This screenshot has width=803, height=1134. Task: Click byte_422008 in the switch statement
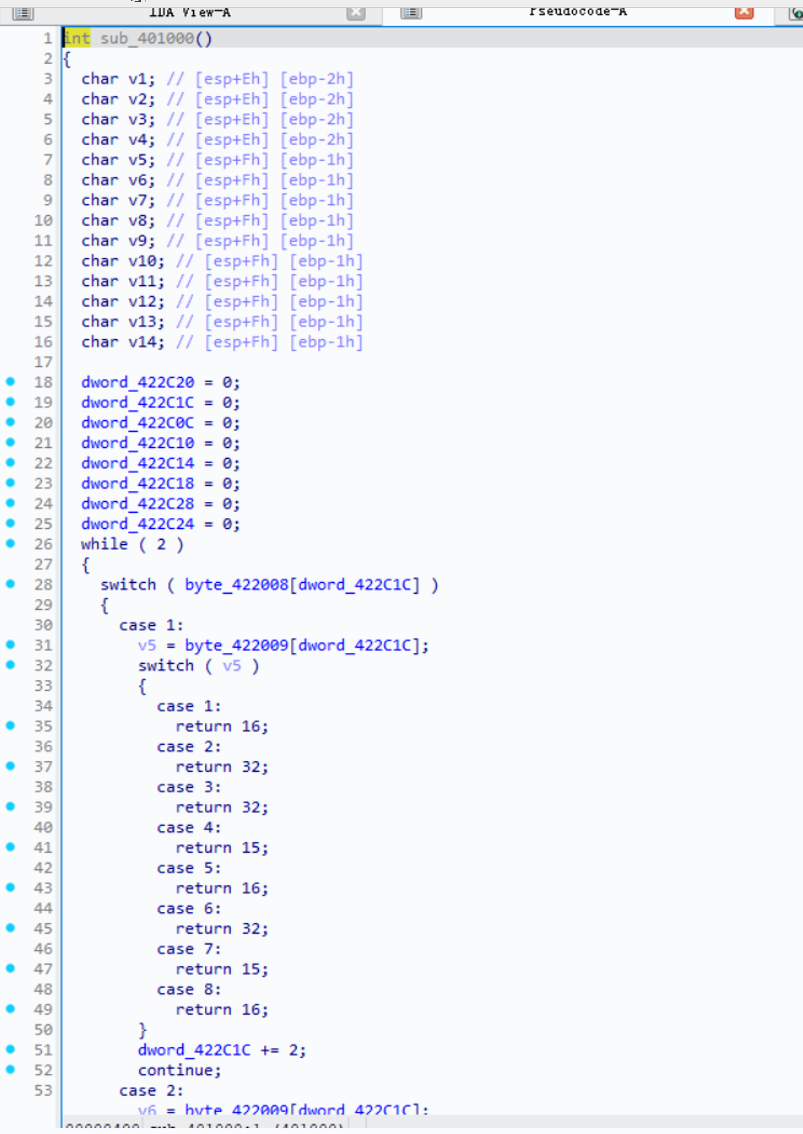click(237, 584)
